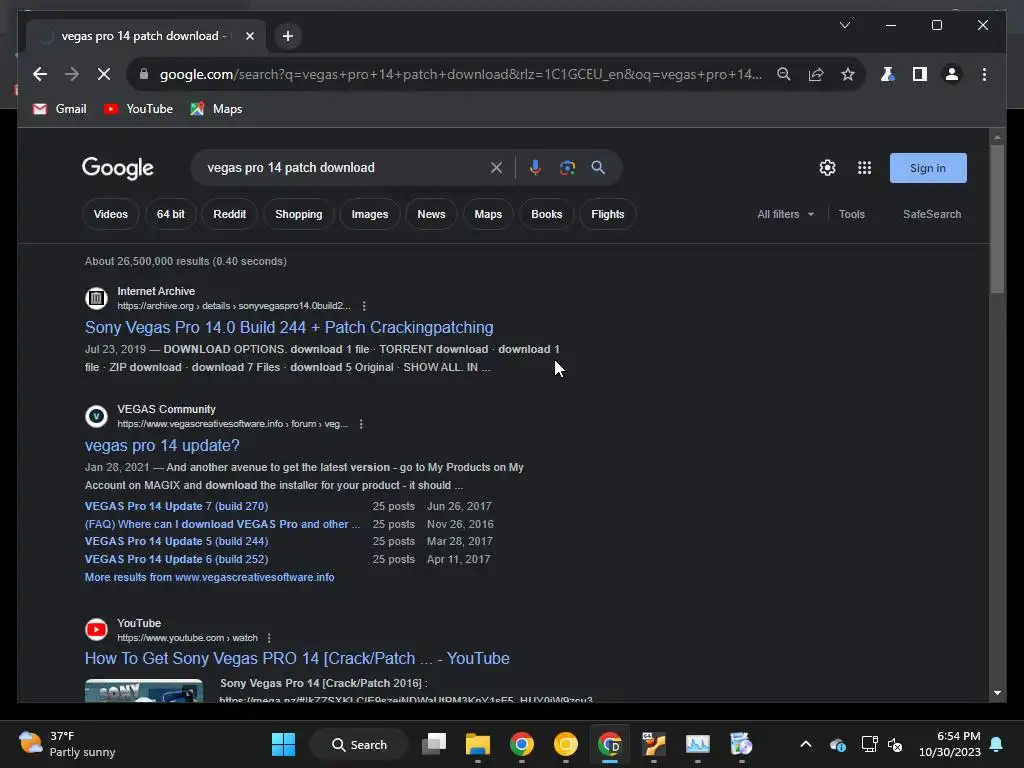Click the forward navigation arrow
This screenshot has height=768, width=1024.
(x=72, y=74)
